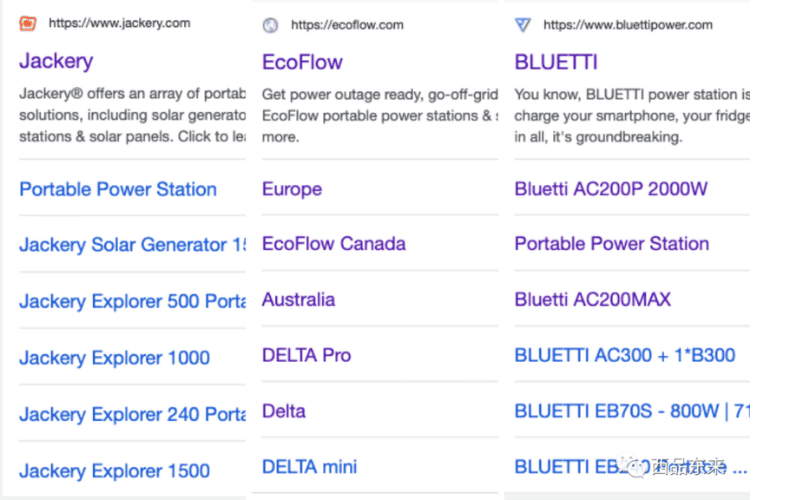Open the BLUETTI main result title
The width and height of the screenshot is (800, 500).
(556, 62)
